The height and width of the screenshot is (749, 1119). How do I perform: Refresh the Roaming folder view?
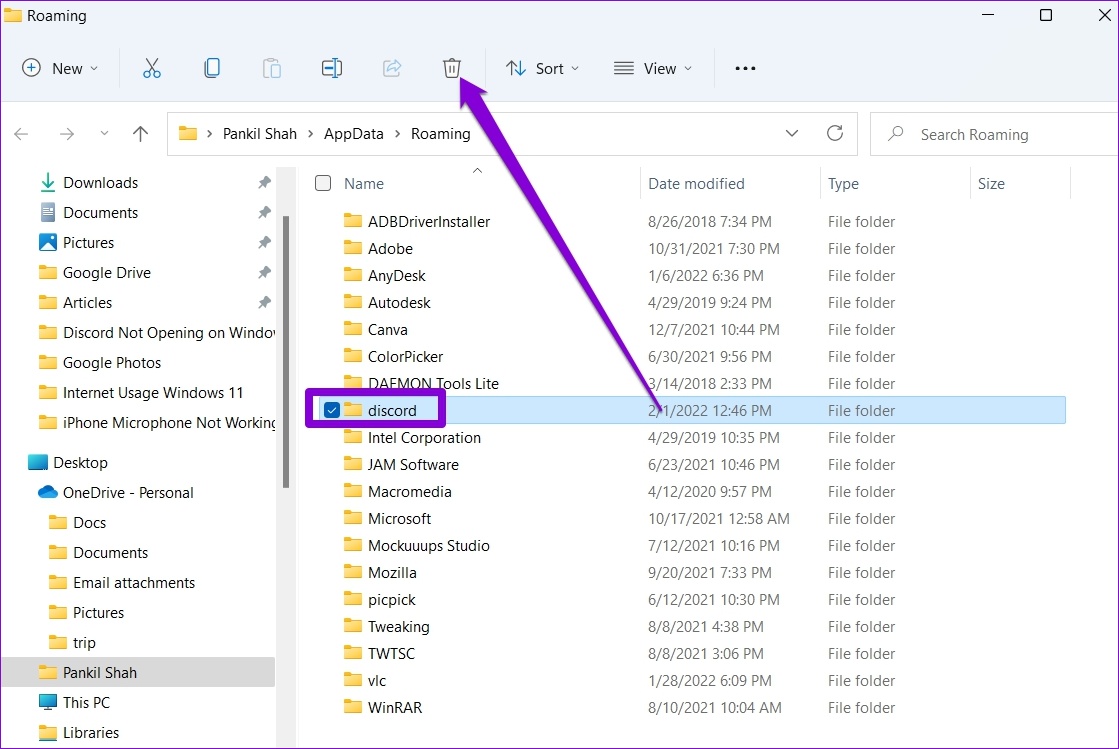835,133
